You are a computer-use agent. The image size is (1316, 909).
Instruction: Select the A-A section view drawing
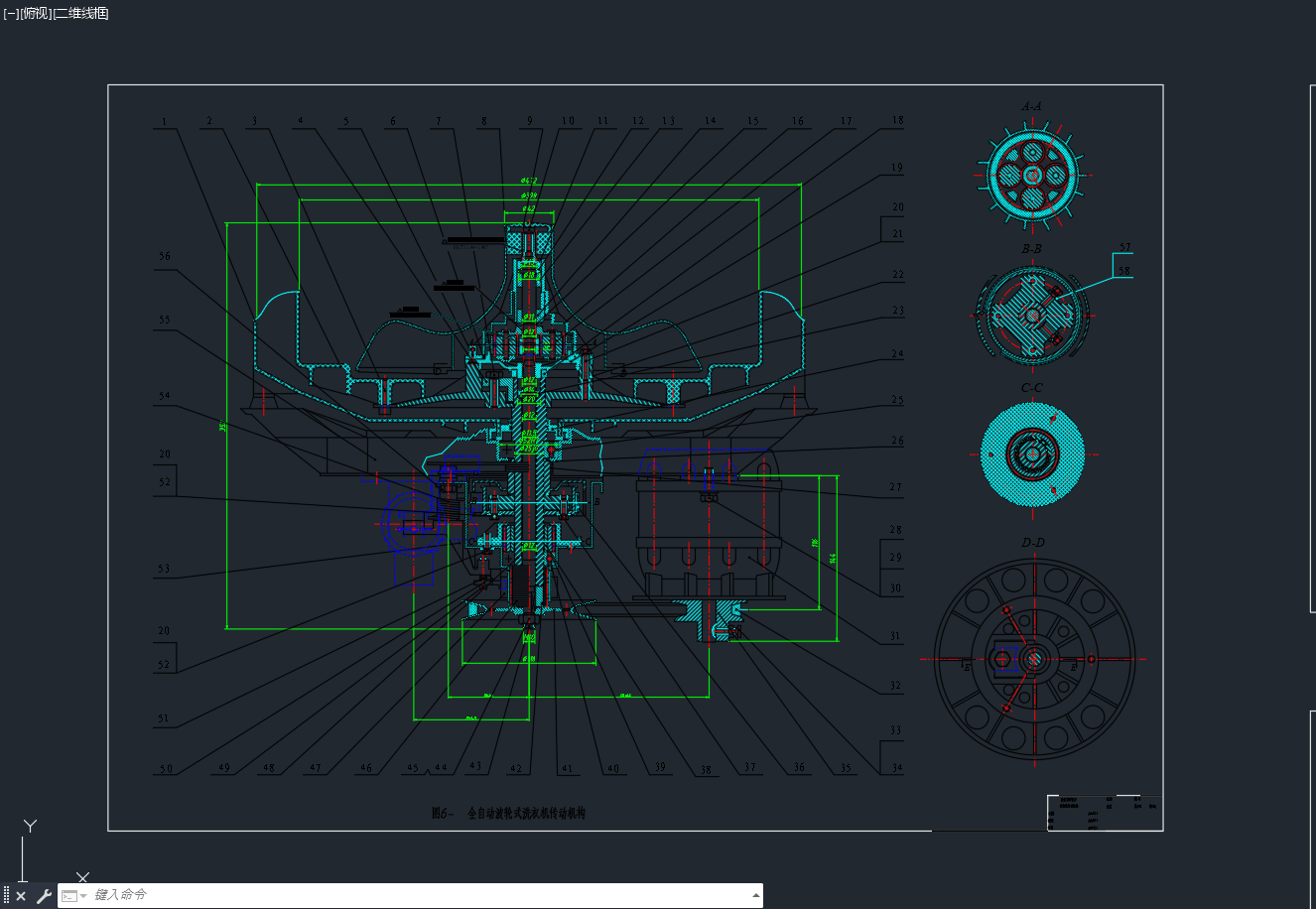click(1032, 175)
